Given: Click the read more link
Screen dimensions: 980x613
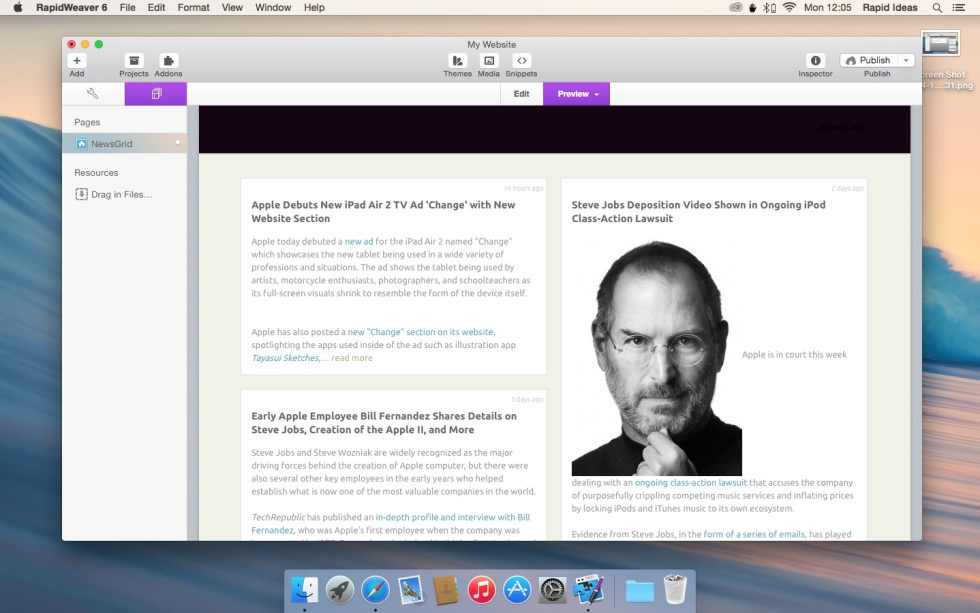Looking at the screenshot, I should coord(352,358).
